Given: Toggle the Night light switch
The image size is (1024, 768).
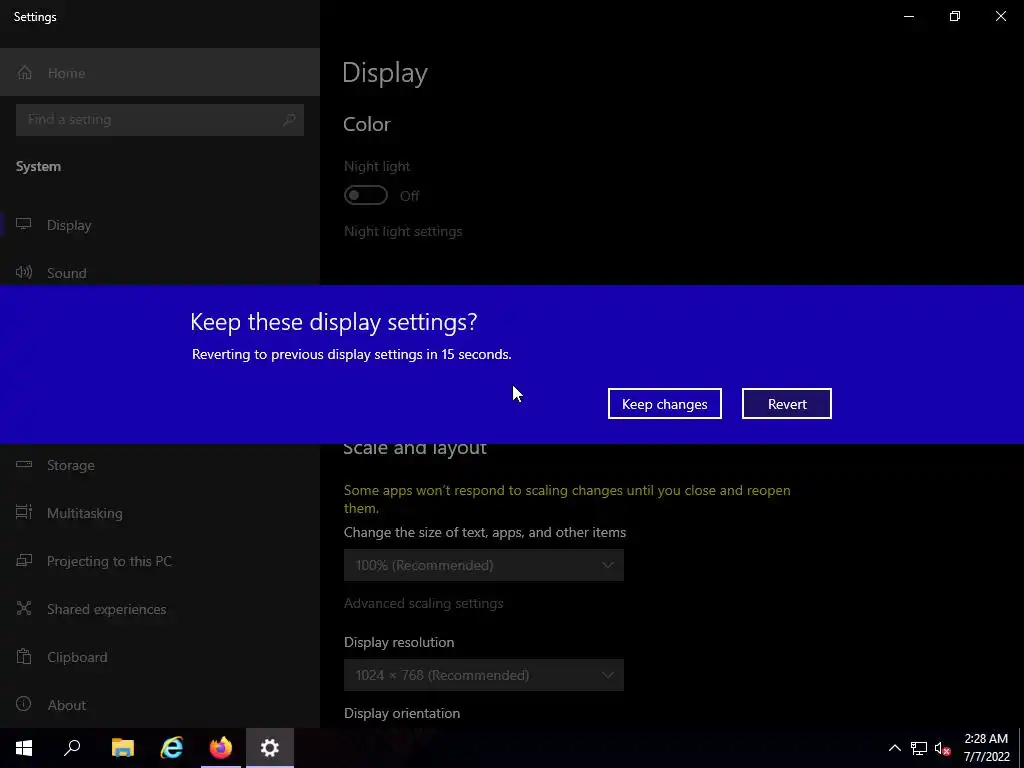Looking at the screenshot, I should coord(366,195).
